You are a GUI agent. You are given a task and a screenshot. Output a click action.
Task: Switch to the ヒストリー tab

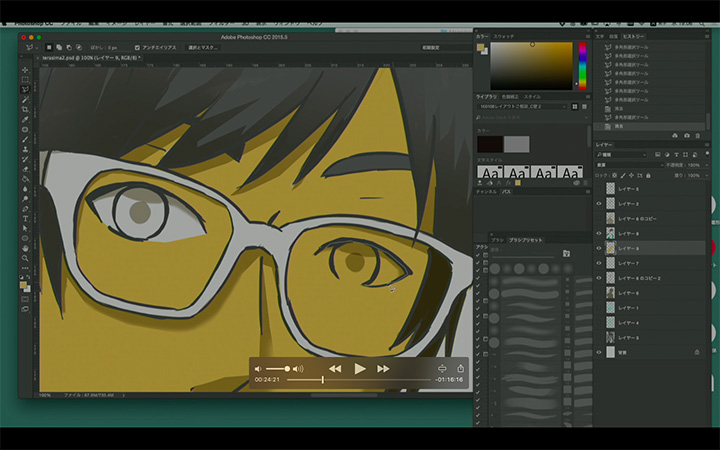point(633,36)
